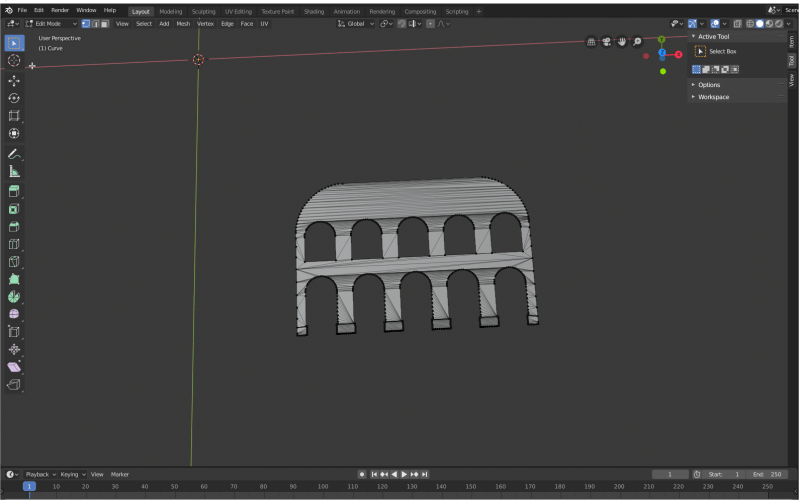Switch to rendered viewport shading
Viewport: 799px width, 500px height.
point(779,23)
